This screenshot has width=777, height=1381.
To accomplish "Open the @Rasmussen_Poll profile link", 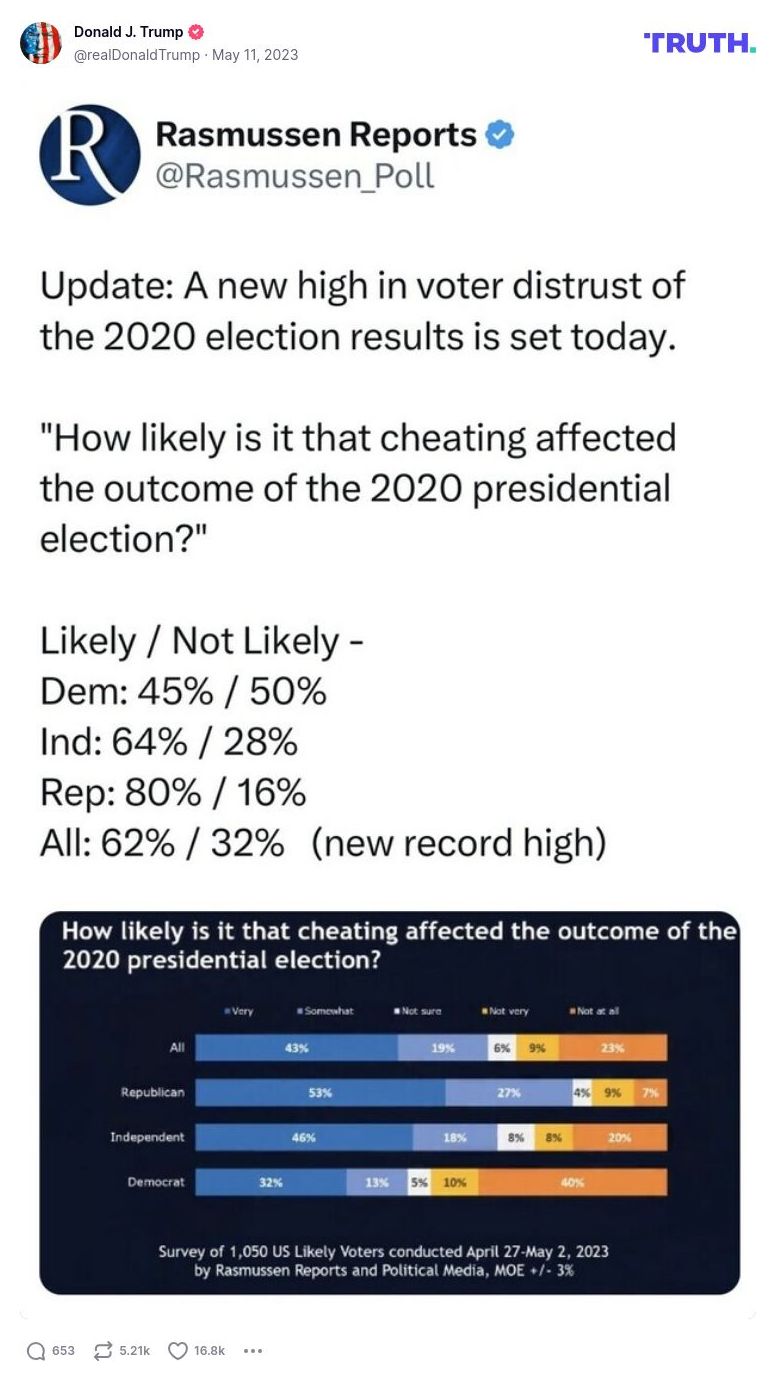I will tap(300, 178).
